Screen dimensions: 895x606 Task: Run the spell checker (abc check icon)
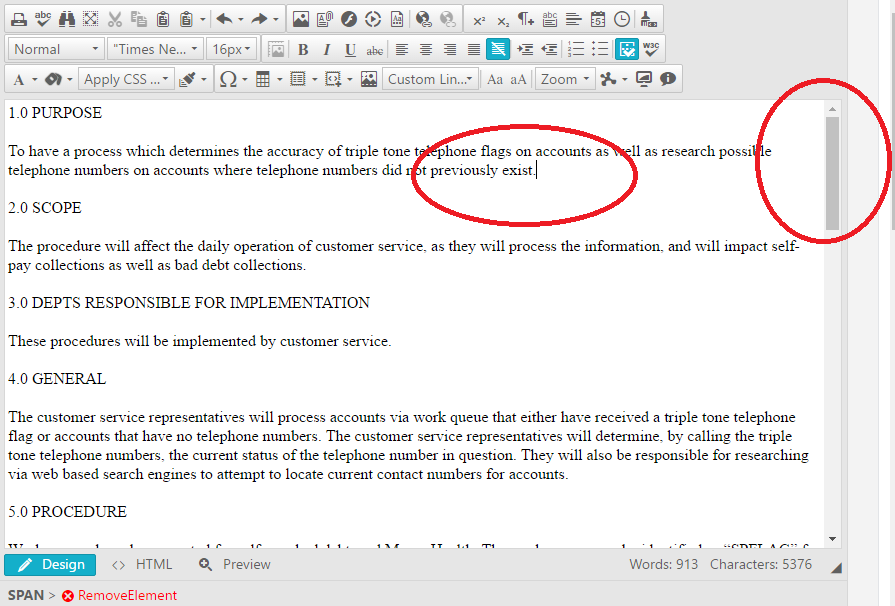tap(43, 19)
